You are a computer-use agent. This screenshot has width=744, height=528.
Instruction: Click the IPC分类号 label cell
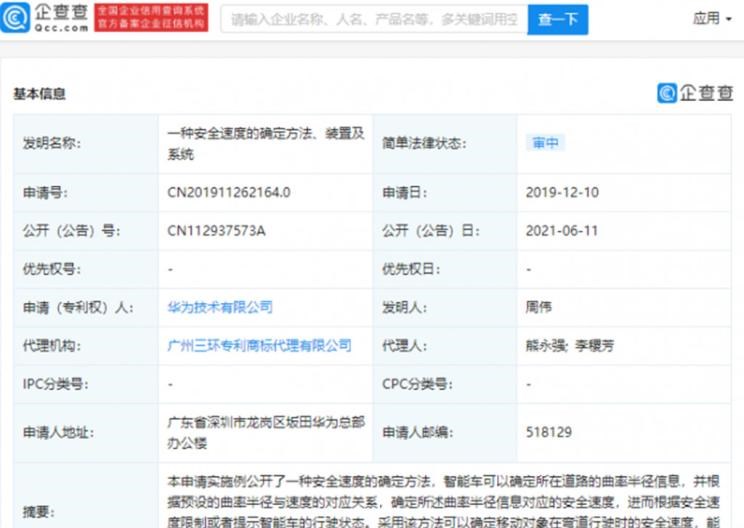[x=86, y=384]
